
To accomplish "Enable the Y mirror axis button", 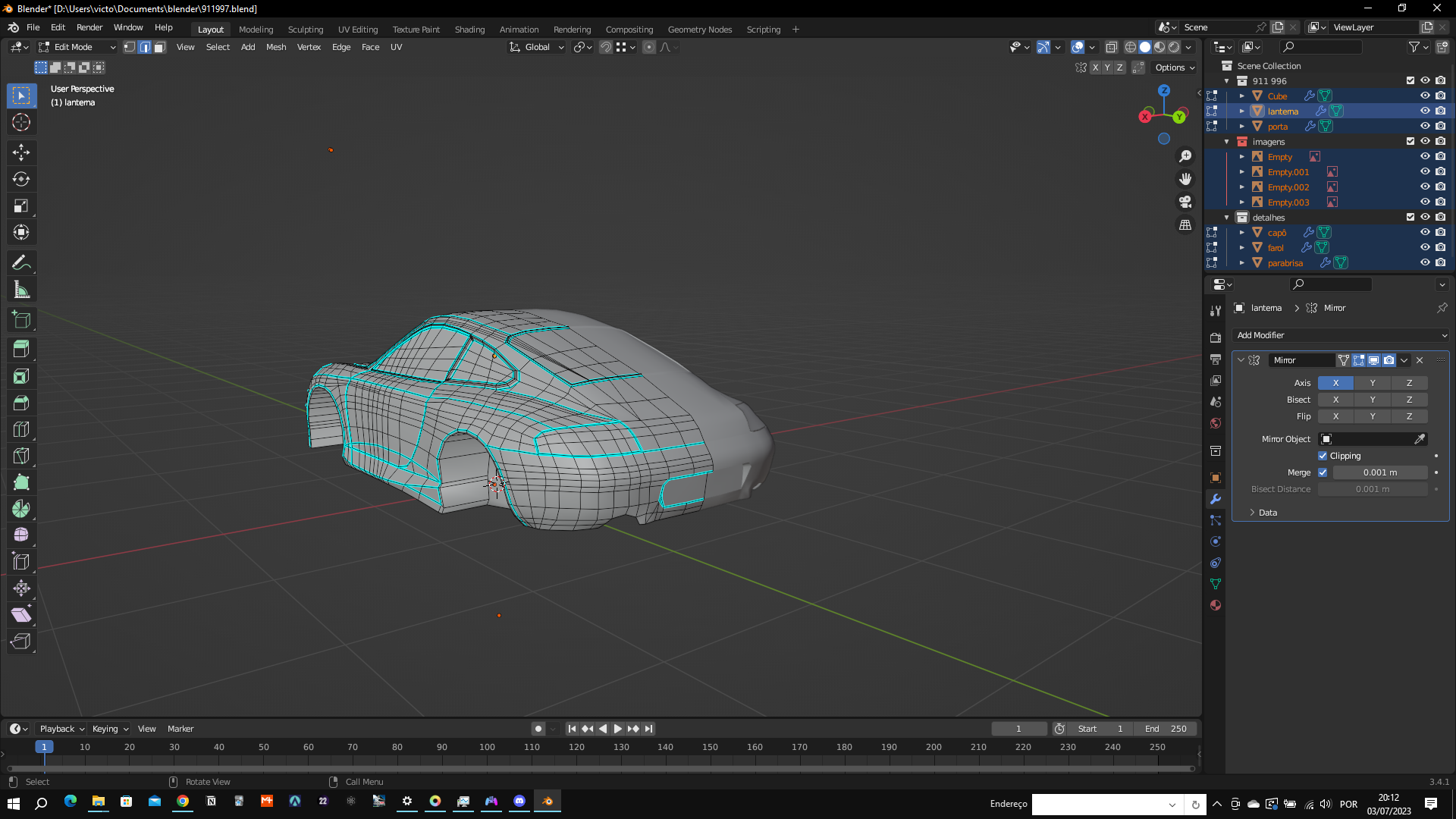I will [1372, 383].
